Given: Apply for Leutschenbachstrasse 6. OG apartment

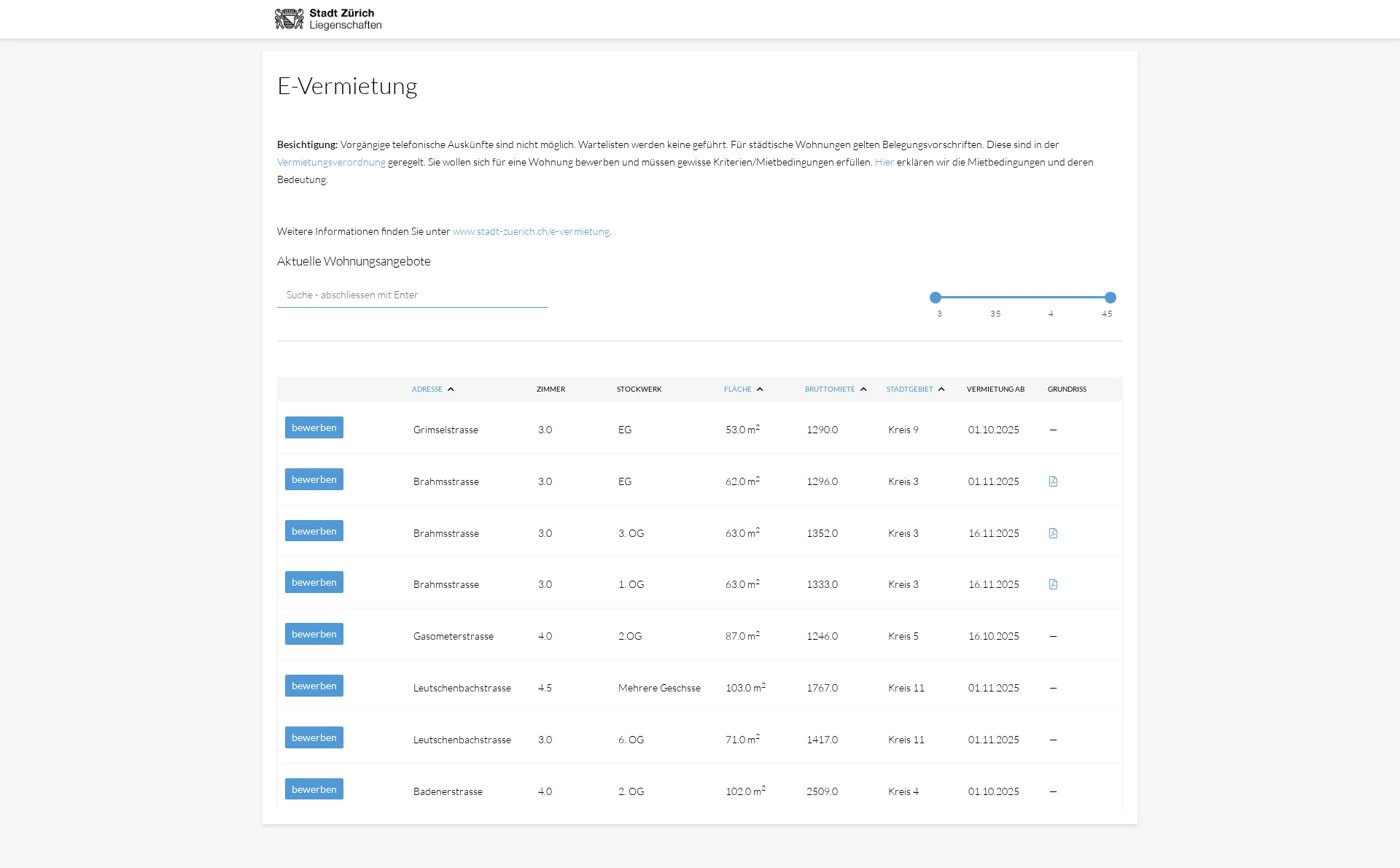Looking at the screenshot, I should click(314, 737).
